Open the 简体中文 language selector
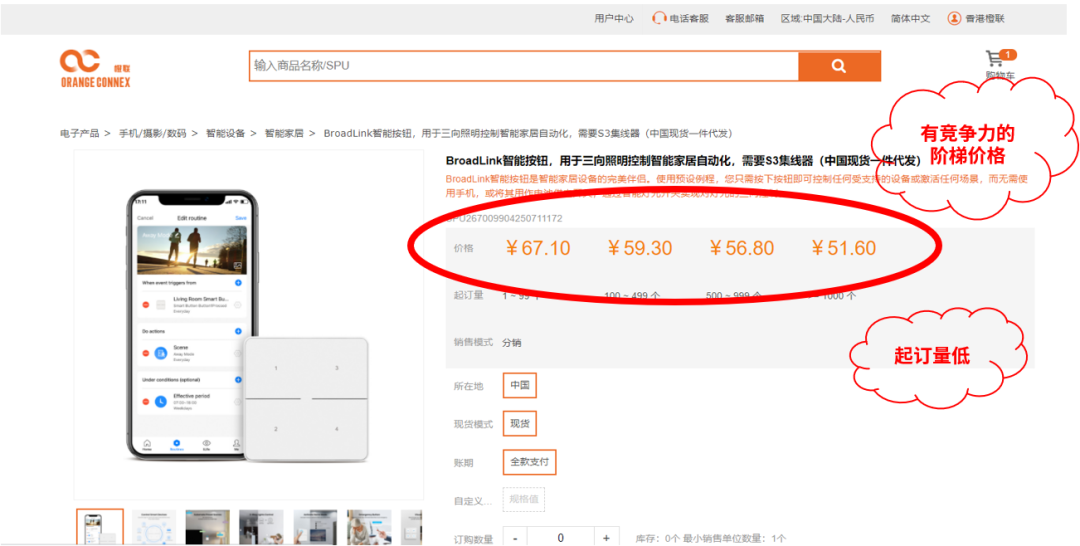The width and height of the screenshot is (1080, 546). [x=911, y=19]
